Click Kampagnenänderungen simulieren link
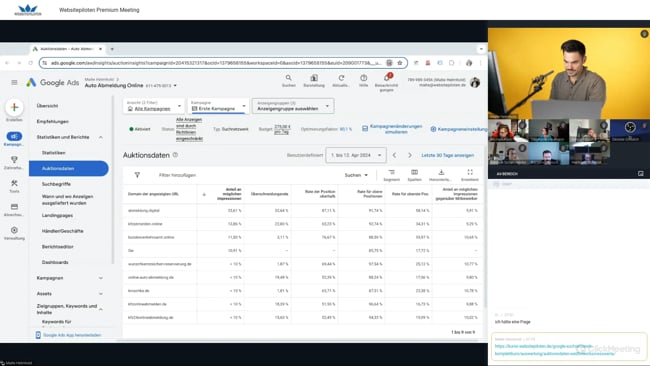 point(392,129)
